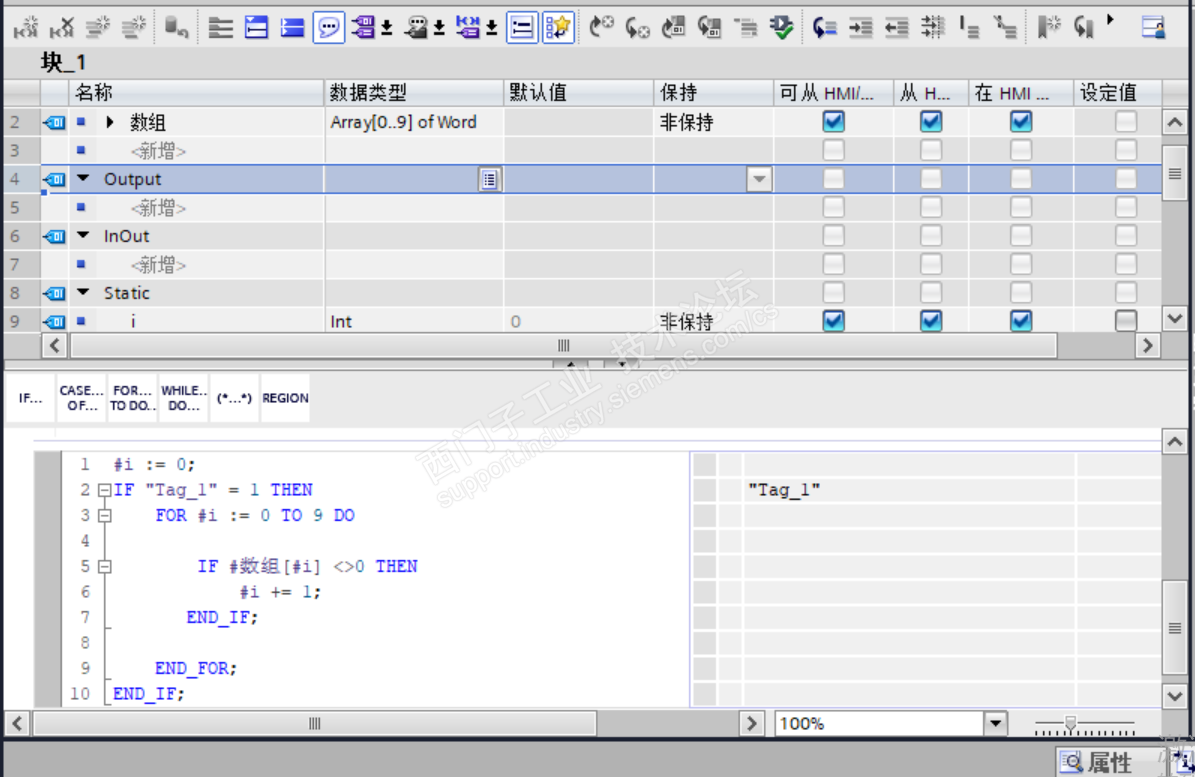Click the set bookmark flag icon
Viewport: 1195px width, 777px height.
[x=1049, y=28]
